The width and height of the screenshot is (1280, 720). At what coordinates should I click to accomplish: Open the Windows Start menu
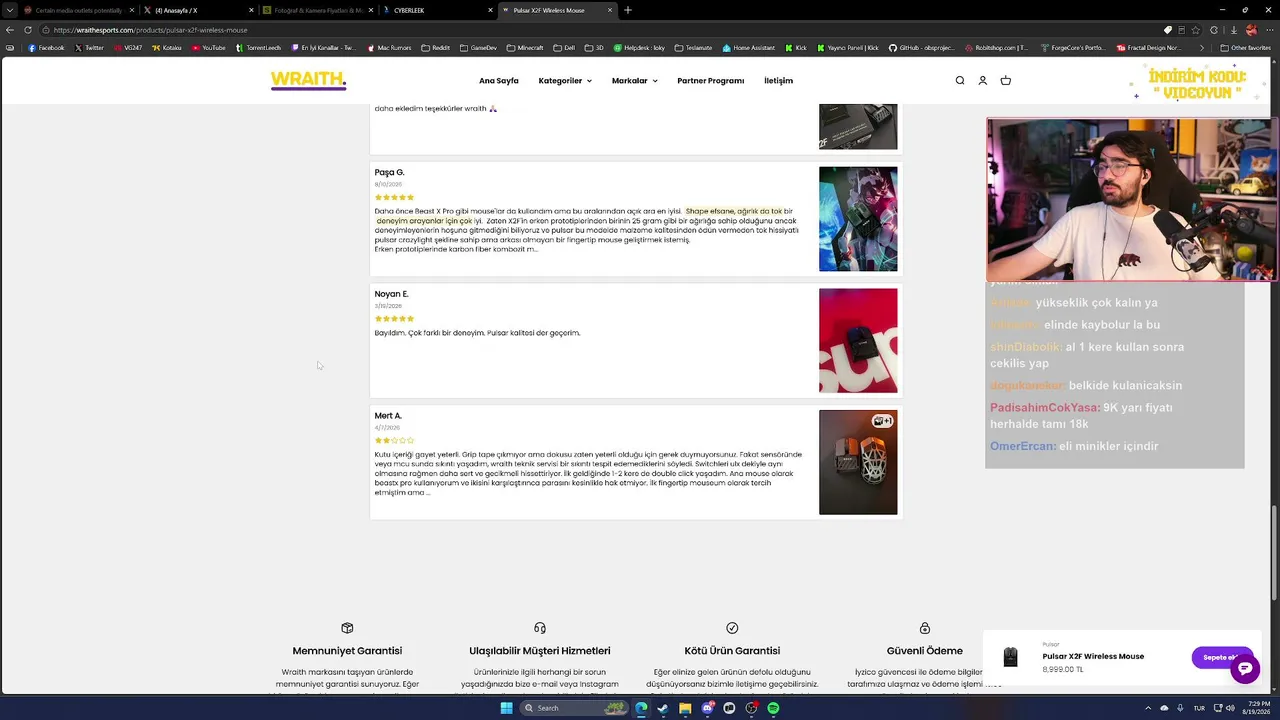coord(506,708)
